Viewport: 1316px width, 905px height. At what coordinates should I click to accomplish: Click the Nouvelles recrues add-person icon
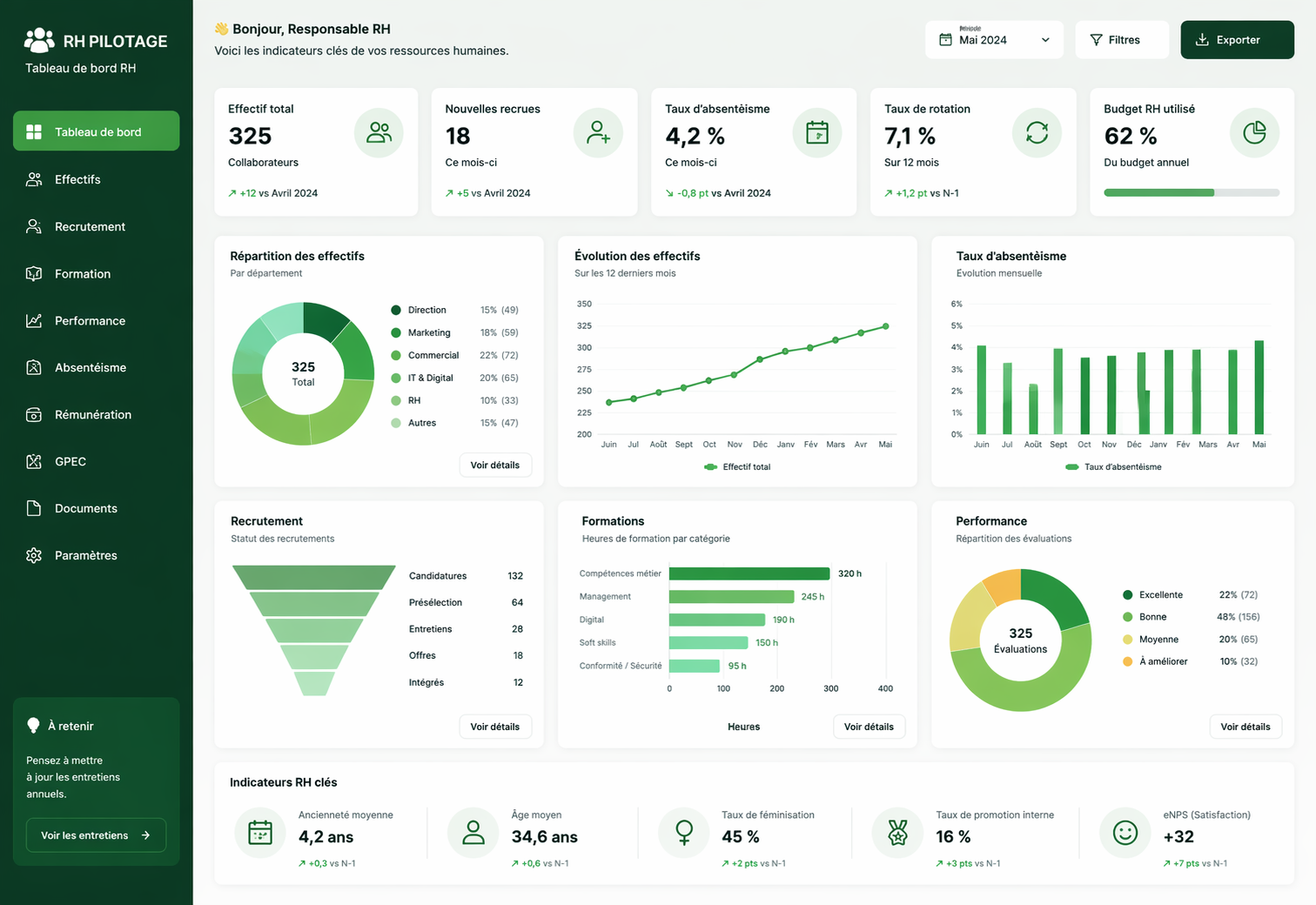point(598,132)
